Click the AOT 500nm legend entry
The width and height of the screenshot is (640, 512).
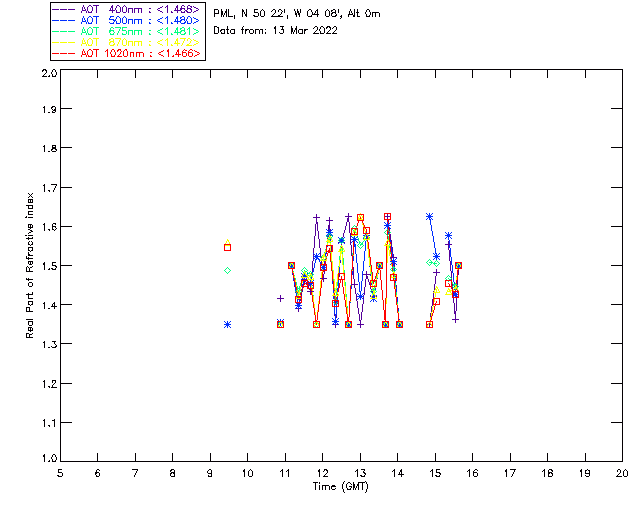point(126,20)
